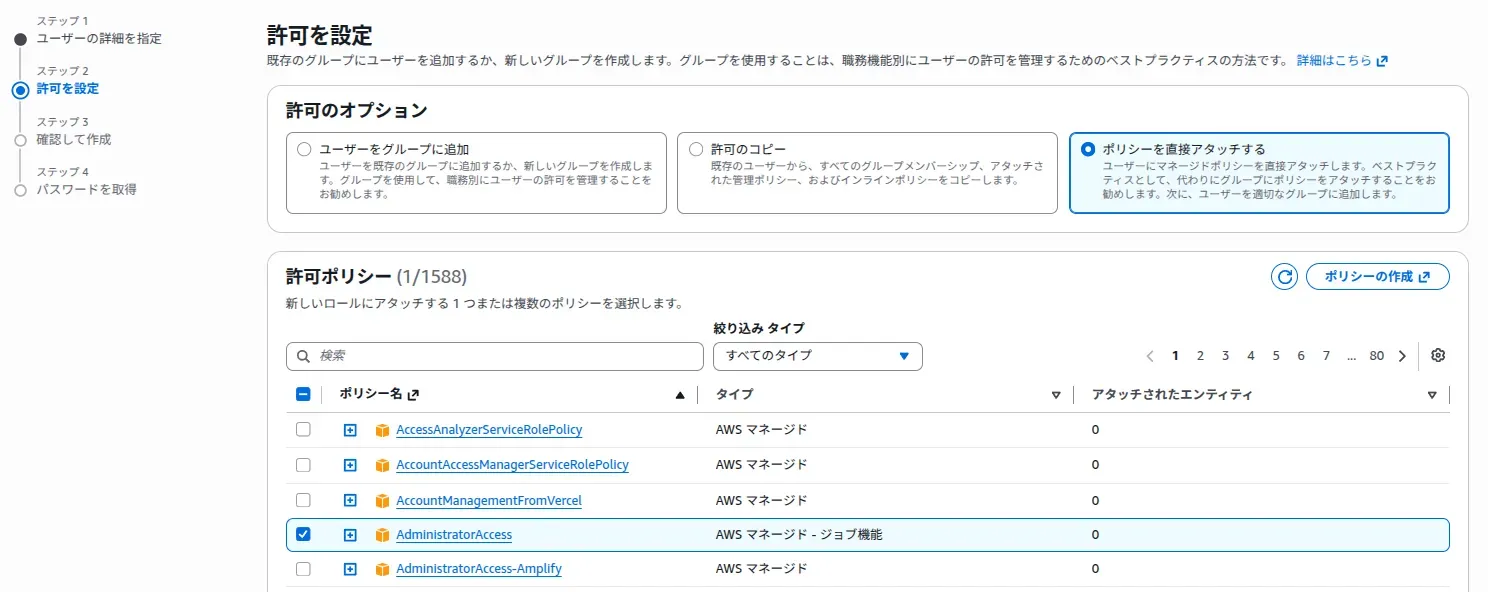The height and width of the screenshot is (592, 1488).
Task: Check AccountManagementFromVercel checkbox
Action: tap(303, 499)
